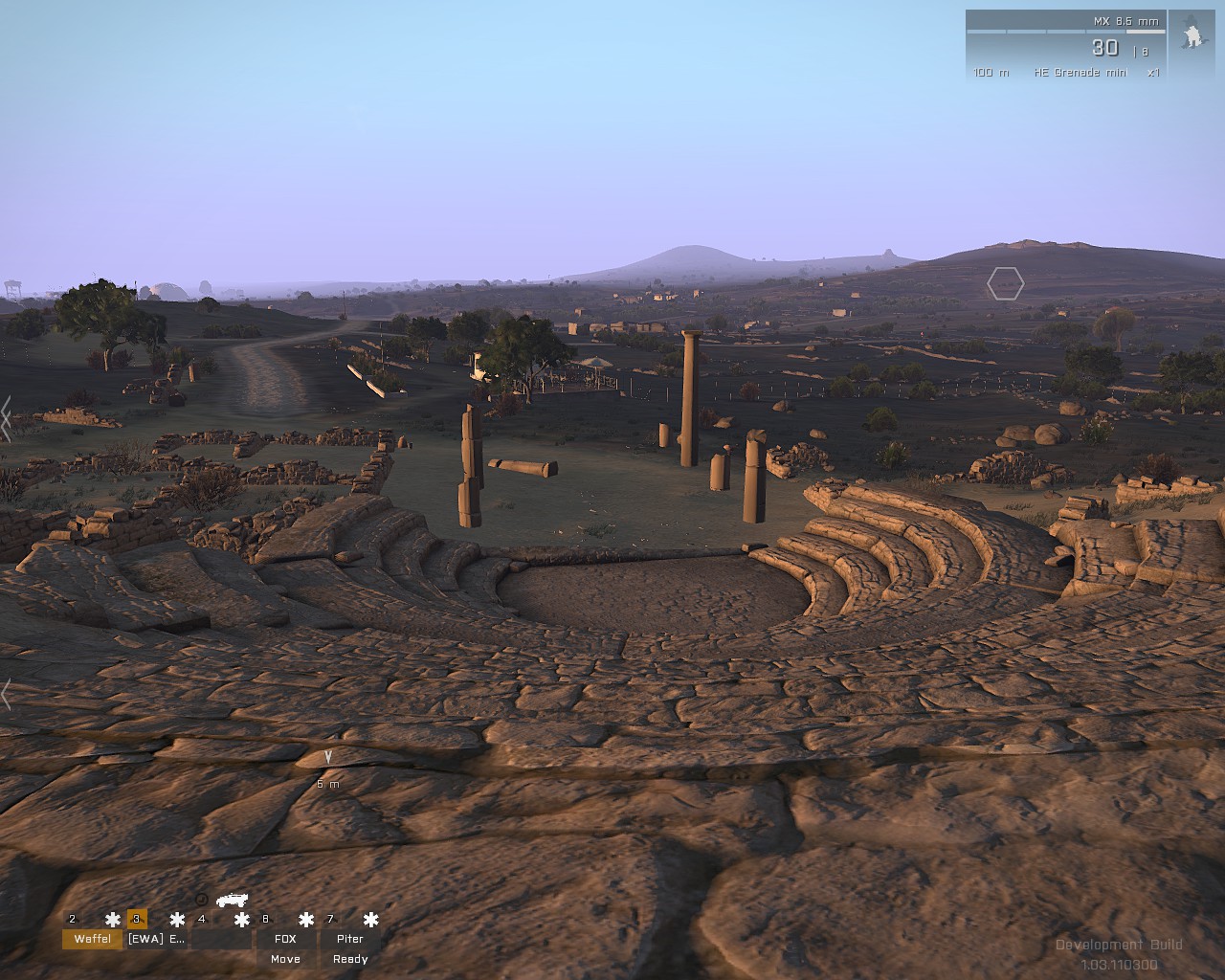Select squad member [EWA] E...

coord(157,939)
